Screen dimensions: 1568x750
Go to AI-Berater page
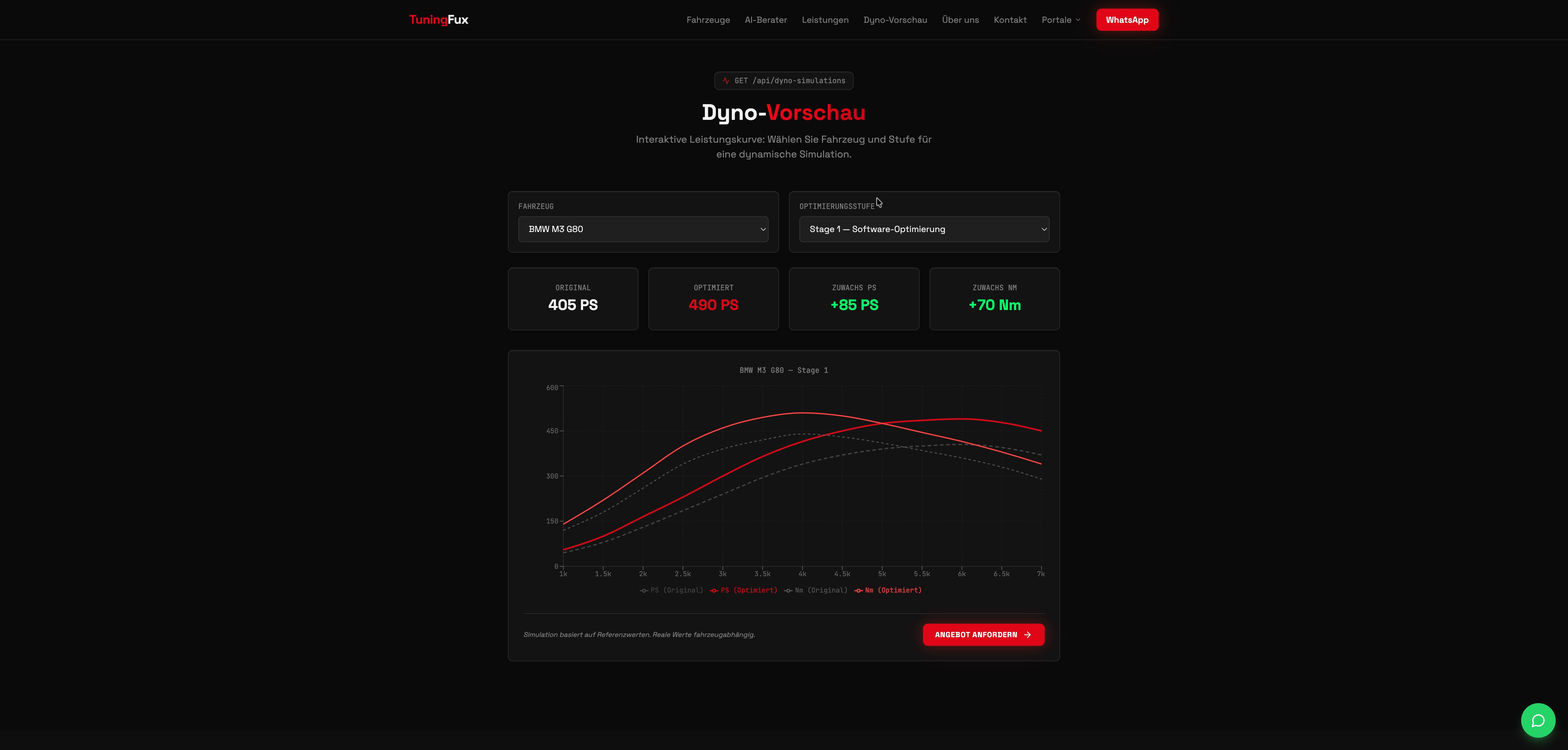(x=766, y=19)
